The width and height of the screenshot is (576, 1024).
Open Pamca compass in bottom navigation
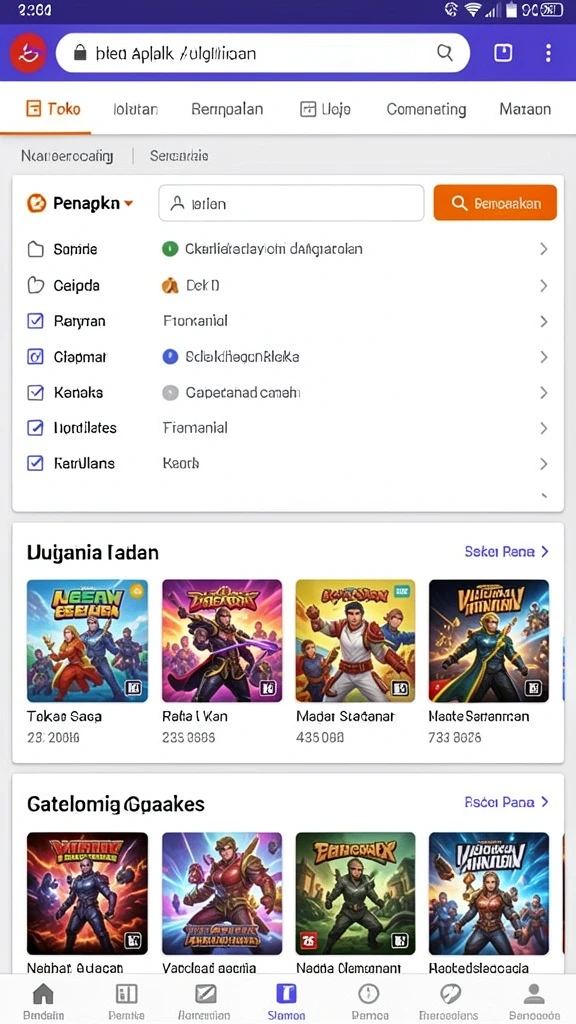coord(369,1001)
